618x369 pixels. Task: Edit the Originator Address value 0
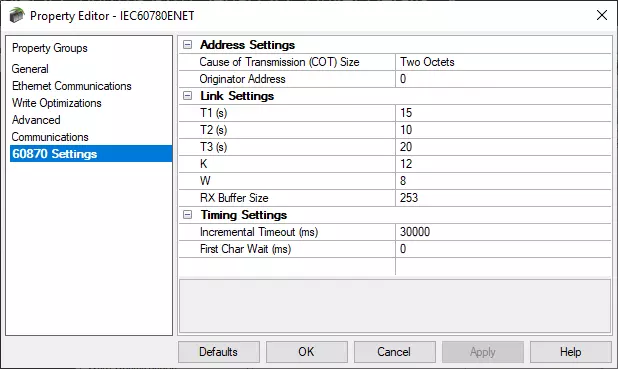pyautogui.click(x=503, y=79)
